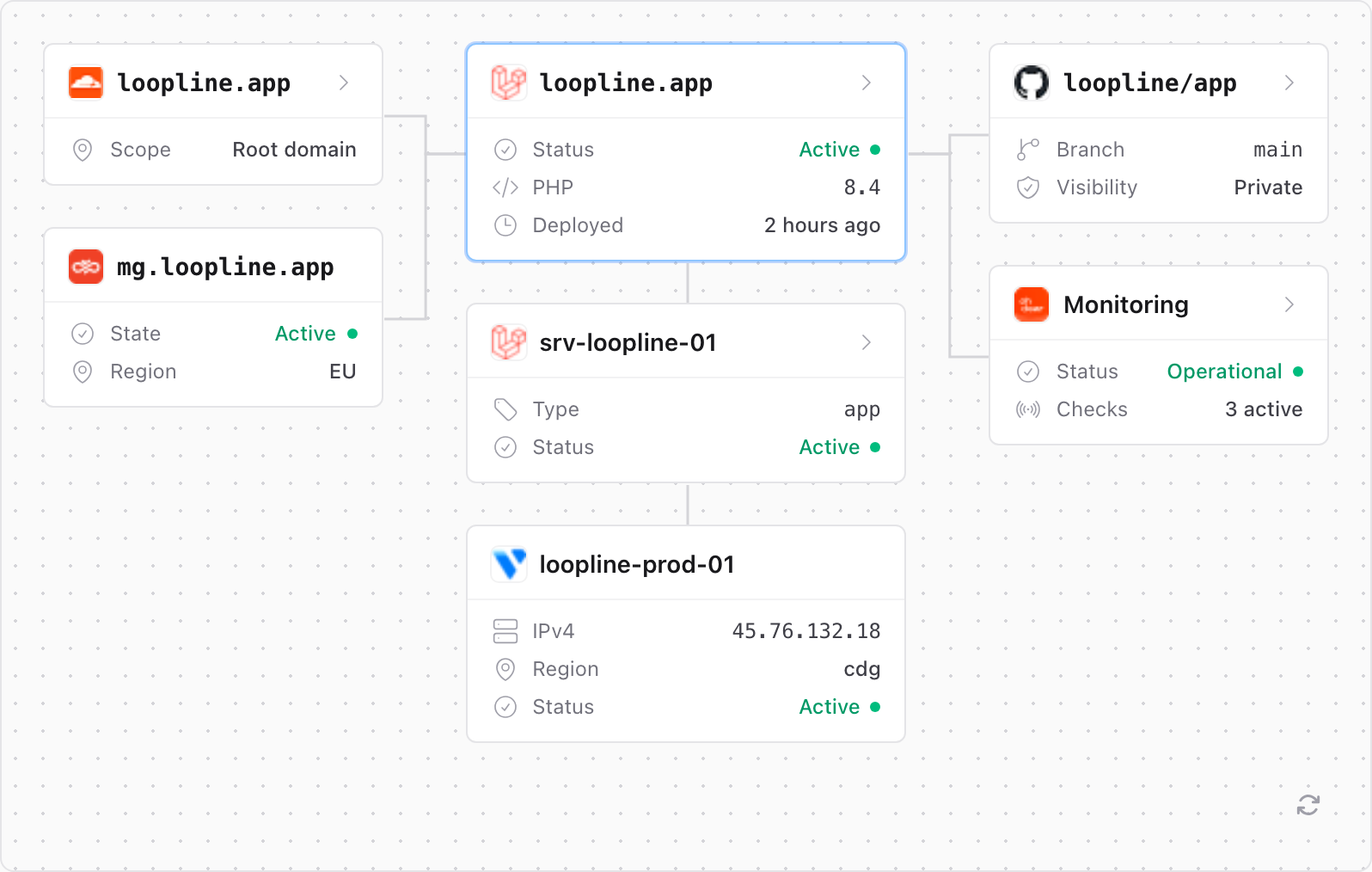Click the refresh icon at bottom right
Image resolution: width=1372 pixels, height=872 pixels.
click(1308, 805)
